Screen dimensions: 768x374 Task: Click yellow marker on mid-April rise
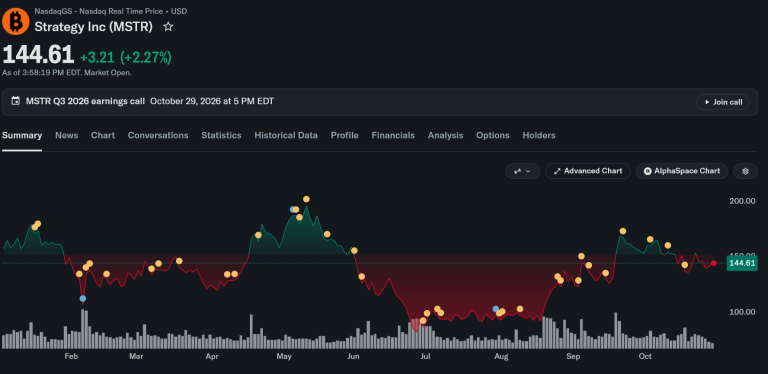258,235
